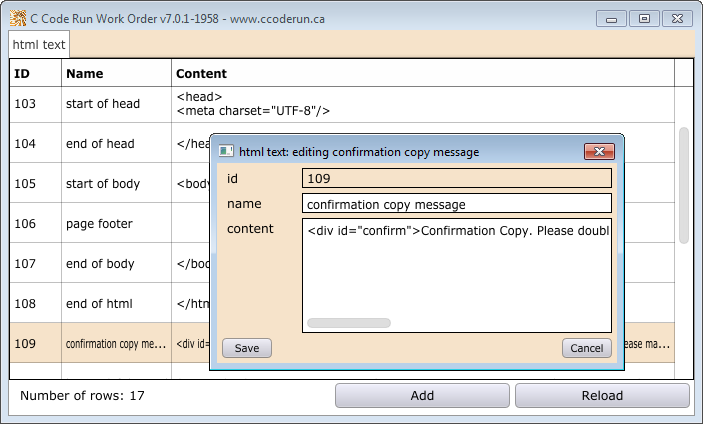Click the content area's horizontal scrollbar

pyautogui.click(x=349, y=323)
